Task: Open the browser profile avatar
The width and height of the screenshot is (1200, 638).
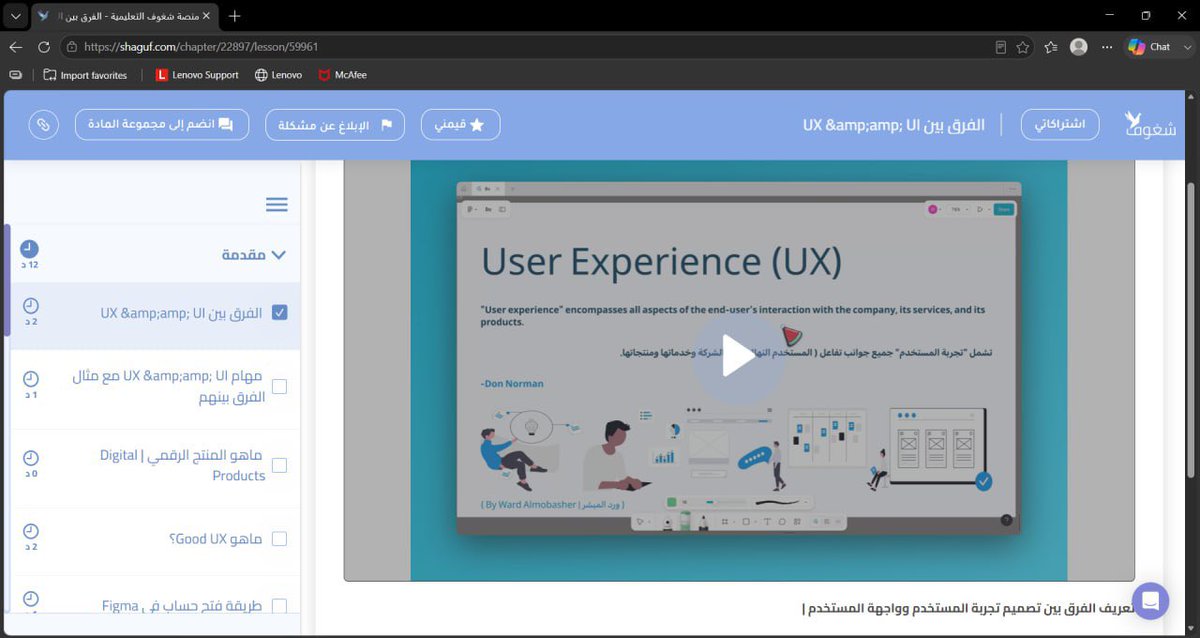Action: pos(1079,47)
